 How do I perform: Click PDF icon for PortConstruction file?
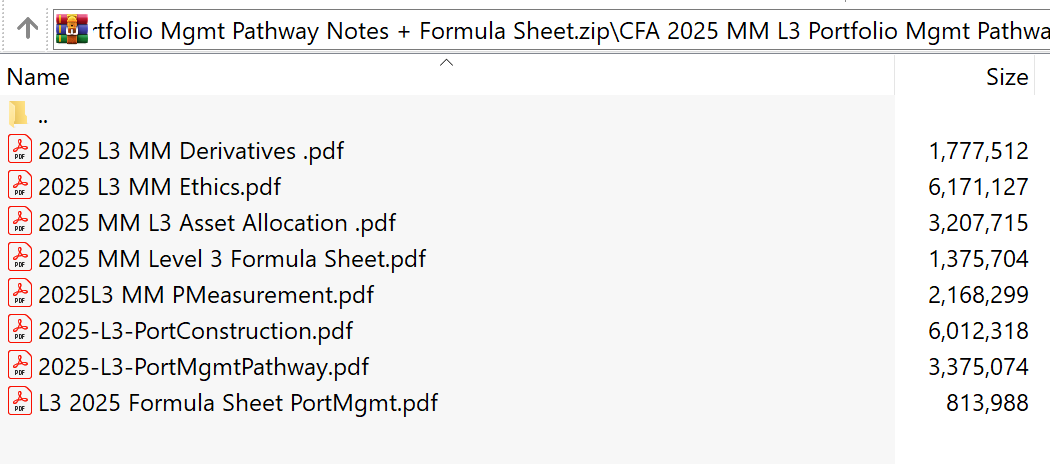[19, 331]
